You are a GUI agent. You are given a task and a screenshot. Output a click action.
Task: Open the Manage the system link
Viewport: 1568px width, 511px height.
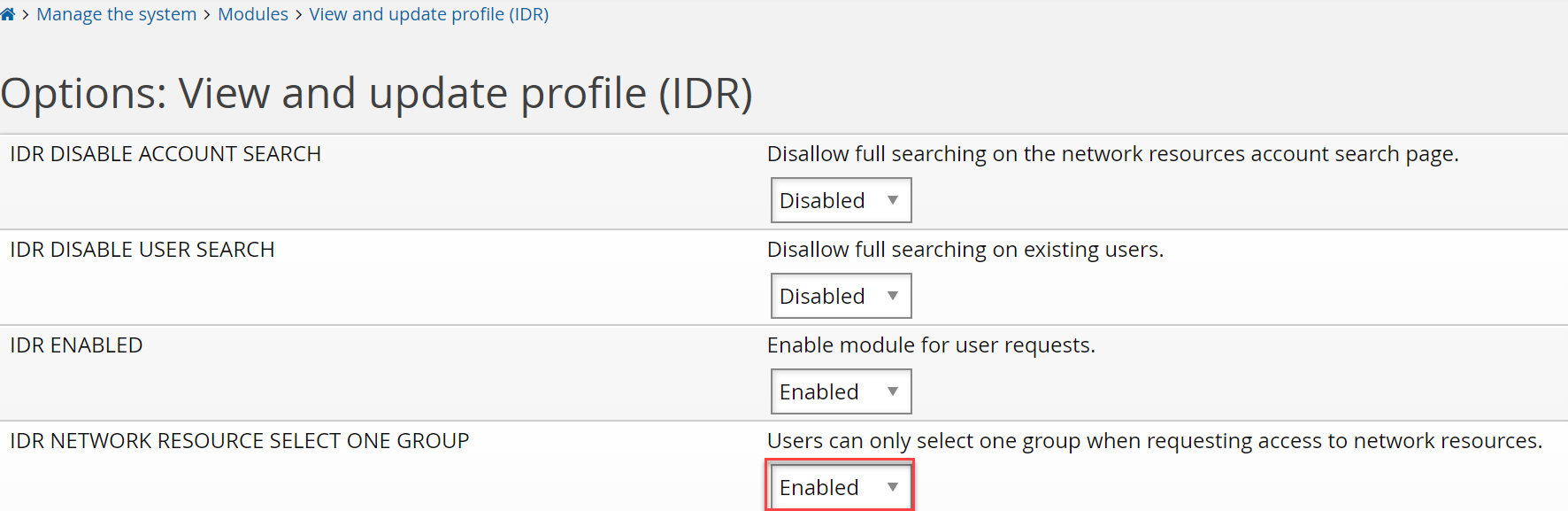tap(116, 13)
